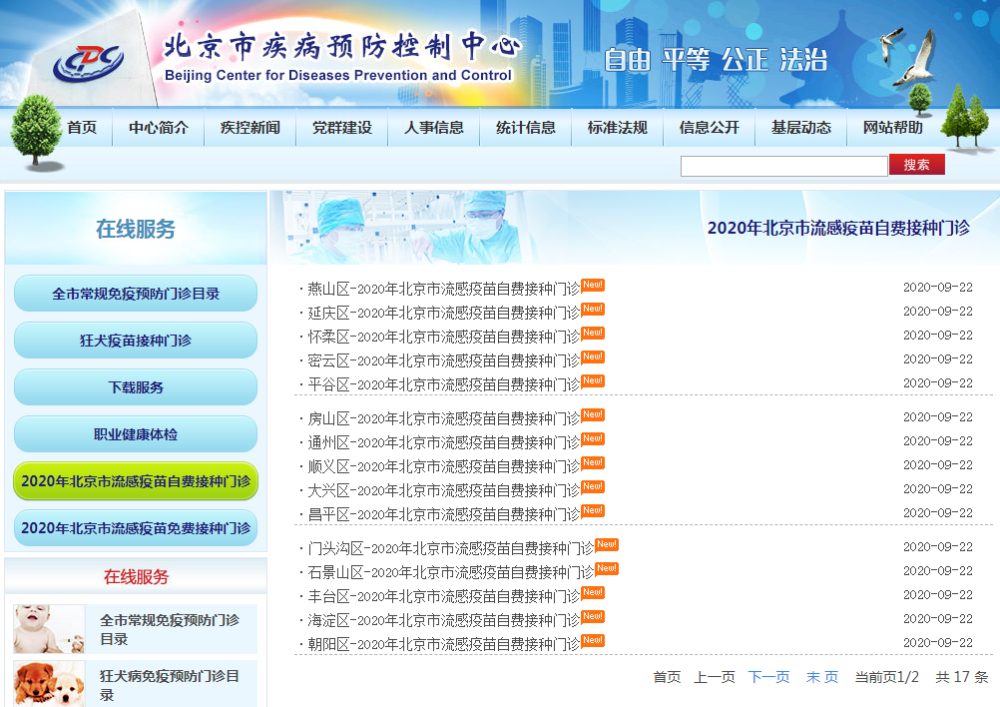Open the 首页 navigation menu item
Screen dimensions: 1000x707
click(x=82, y=128)
